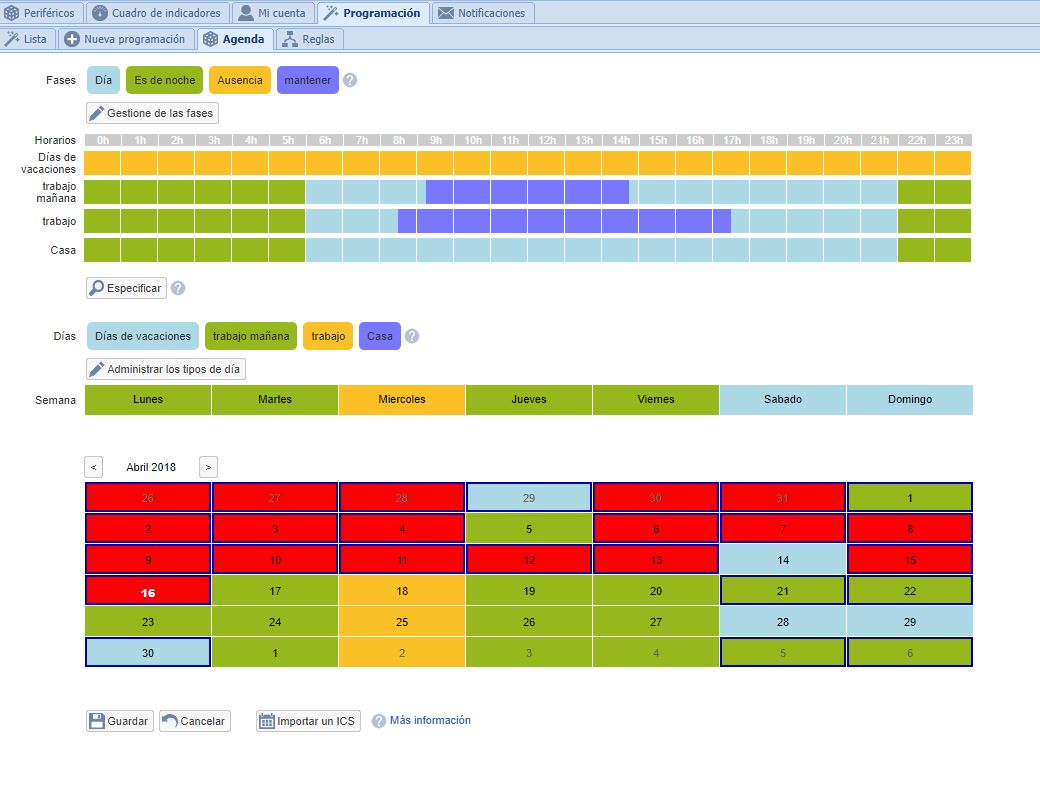1040x798 pixels.
Task: Click the wand icon next to Lista
Action: click(12, 39)
